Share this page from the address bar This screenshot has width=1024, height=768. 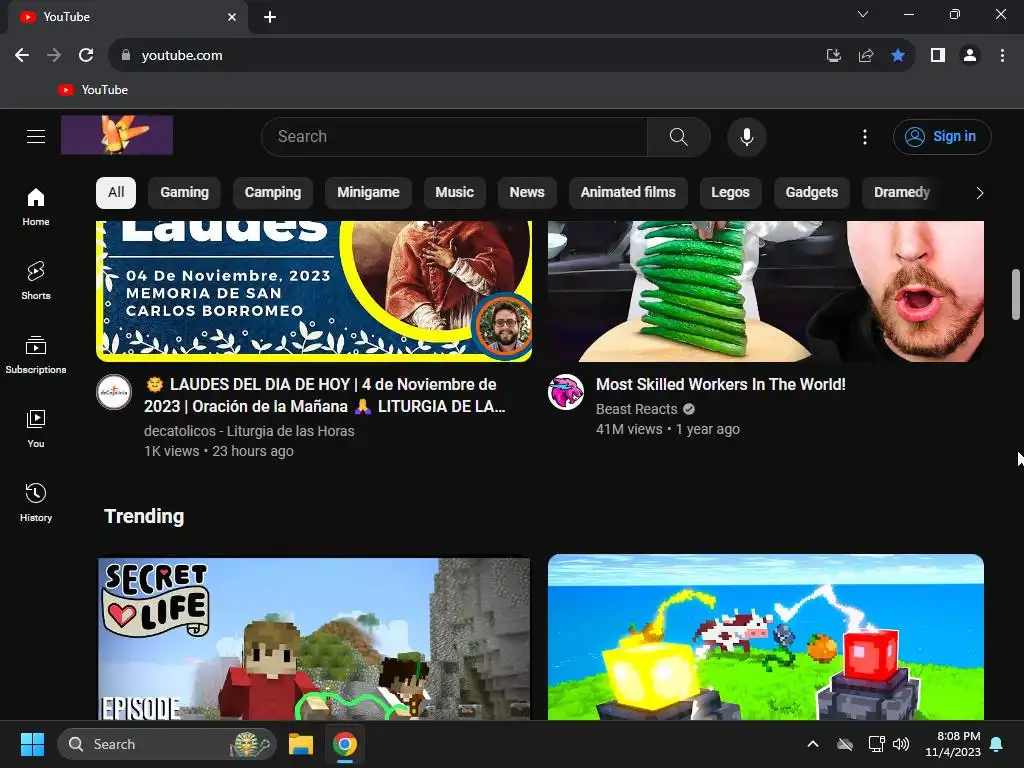[866, 56]
